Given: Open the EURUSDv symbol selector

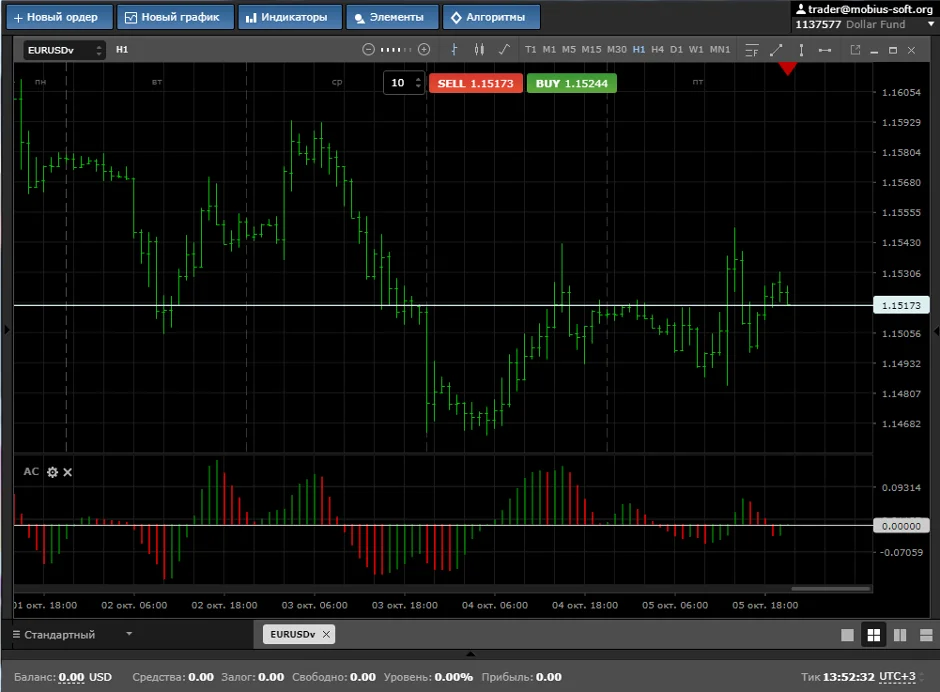Looking at the screenshot, I should (x=65, y=50).
